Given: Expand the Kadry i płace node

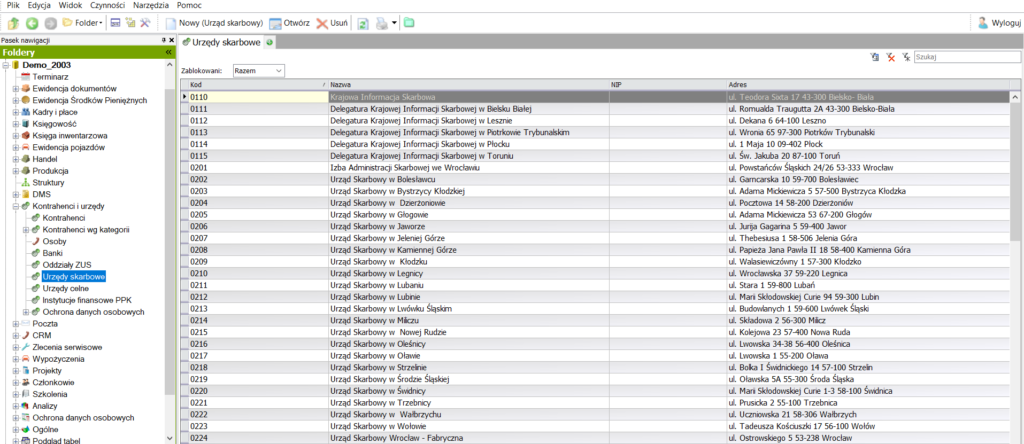Looking at the screenshot, I should 16,112.
